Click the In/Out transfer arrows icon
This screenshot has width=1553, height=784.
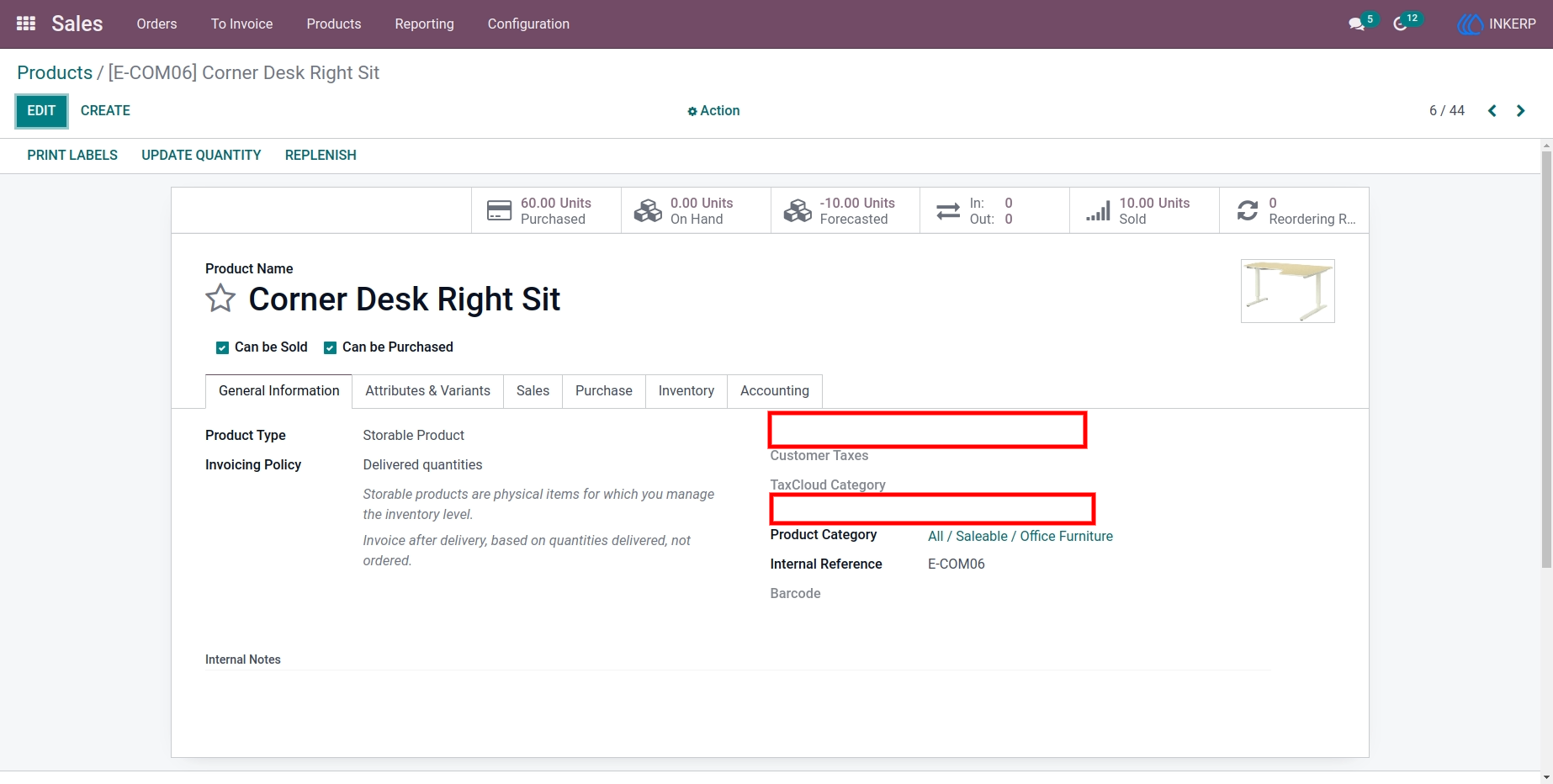[948, 211]
